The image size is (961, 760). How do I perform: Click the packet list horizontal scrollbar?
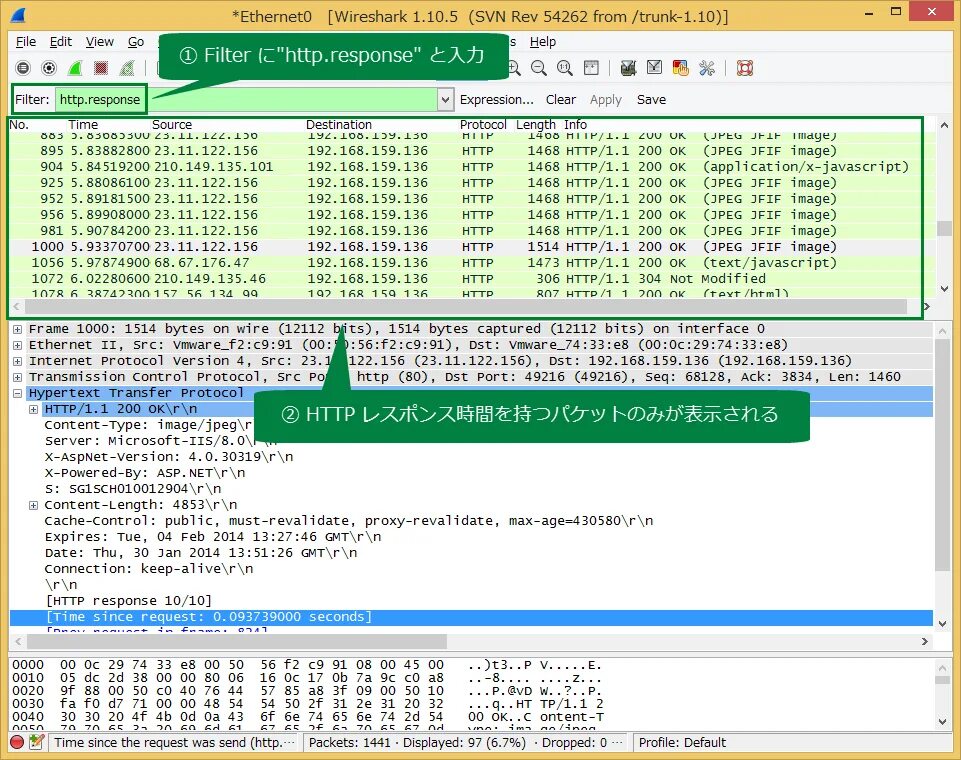click(465, 306)
